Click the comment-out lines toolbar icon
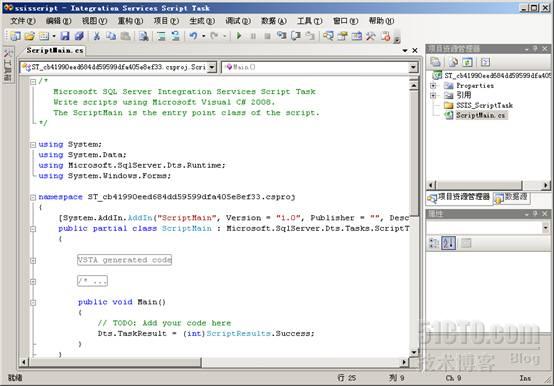554x386 pixels. (161, 36)
